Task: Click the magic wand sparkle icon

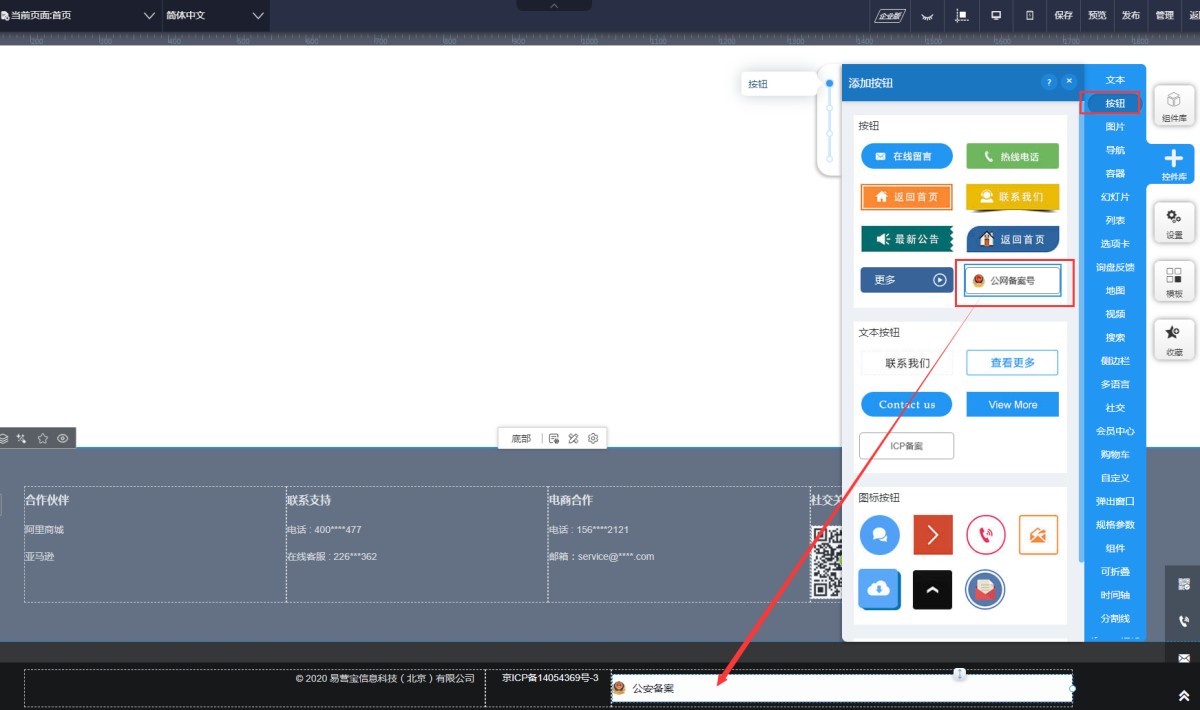Action: (22, 438)
